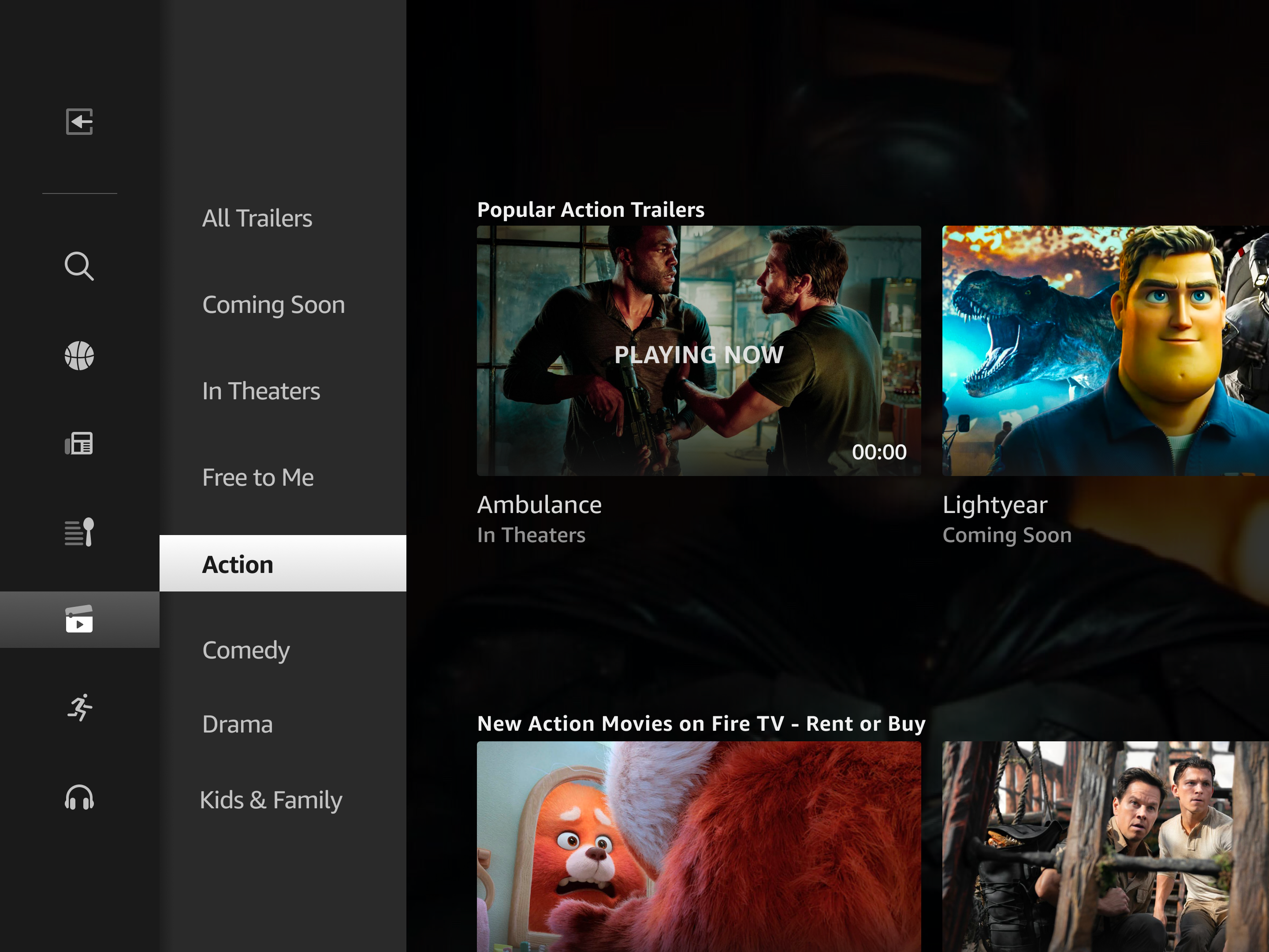Open search with the magnifier icon

79,266
